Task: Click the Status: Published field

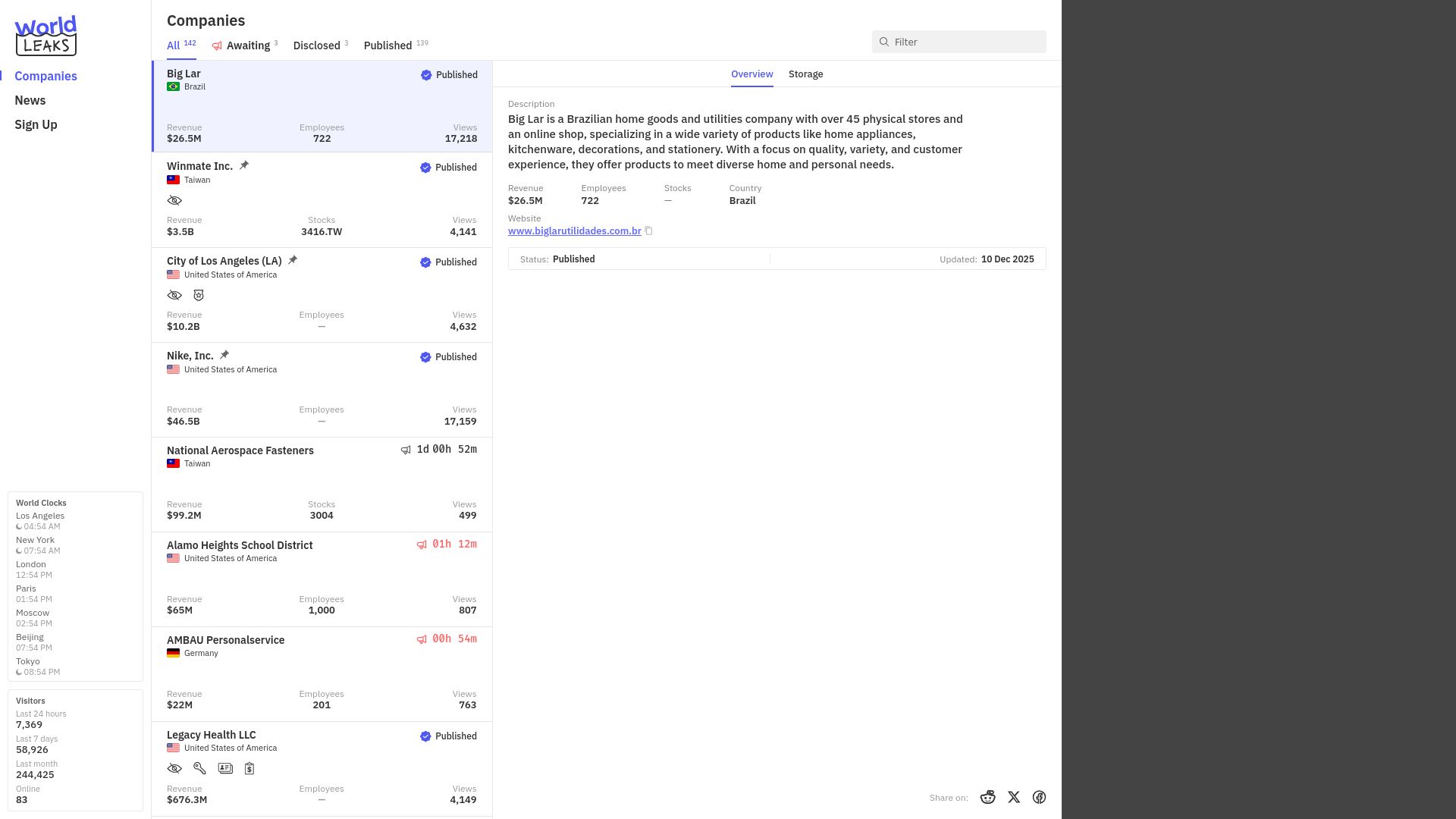Action: 557,259
